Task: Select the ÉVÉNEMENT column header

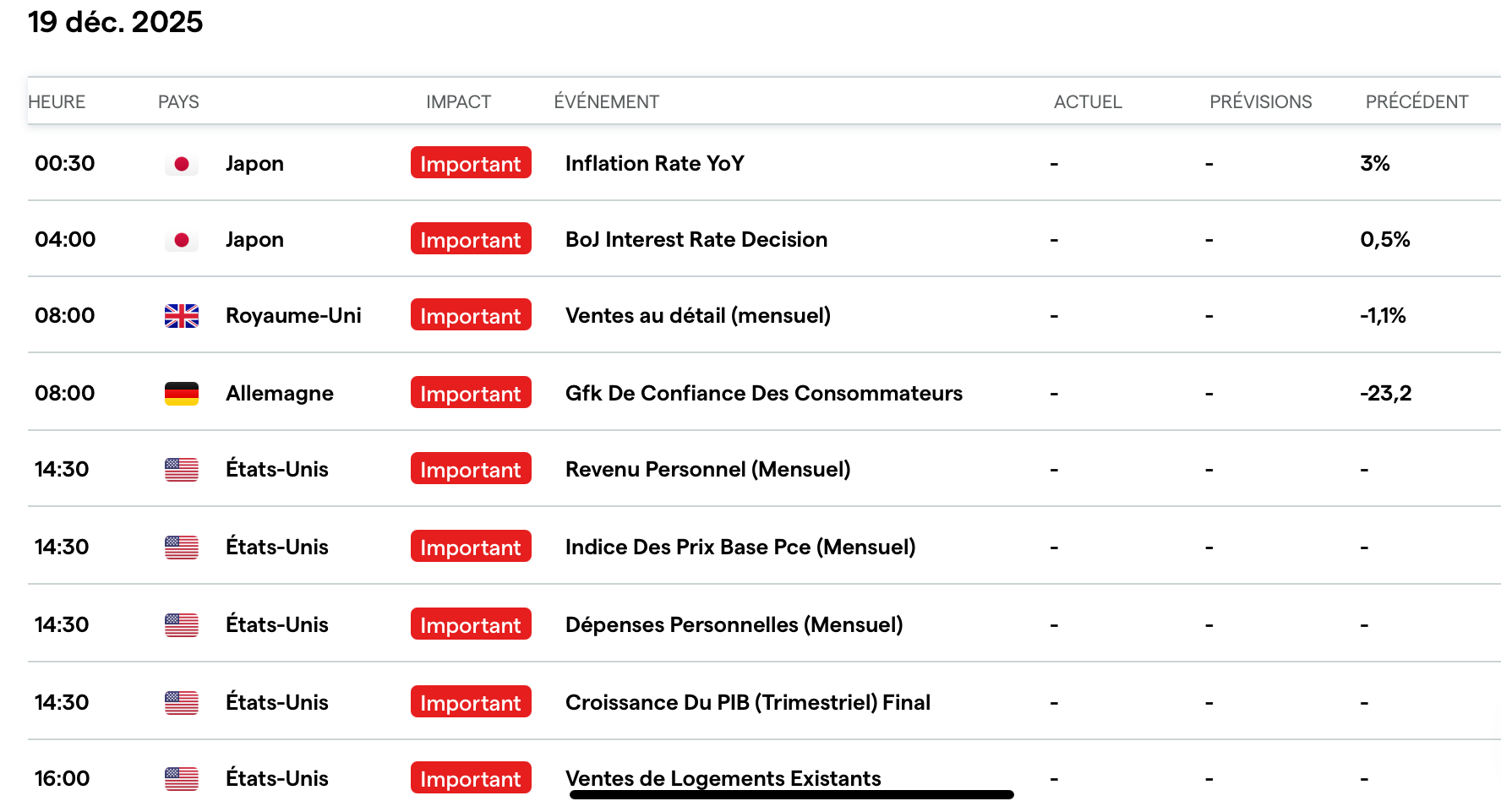Action: pos(606,101)
